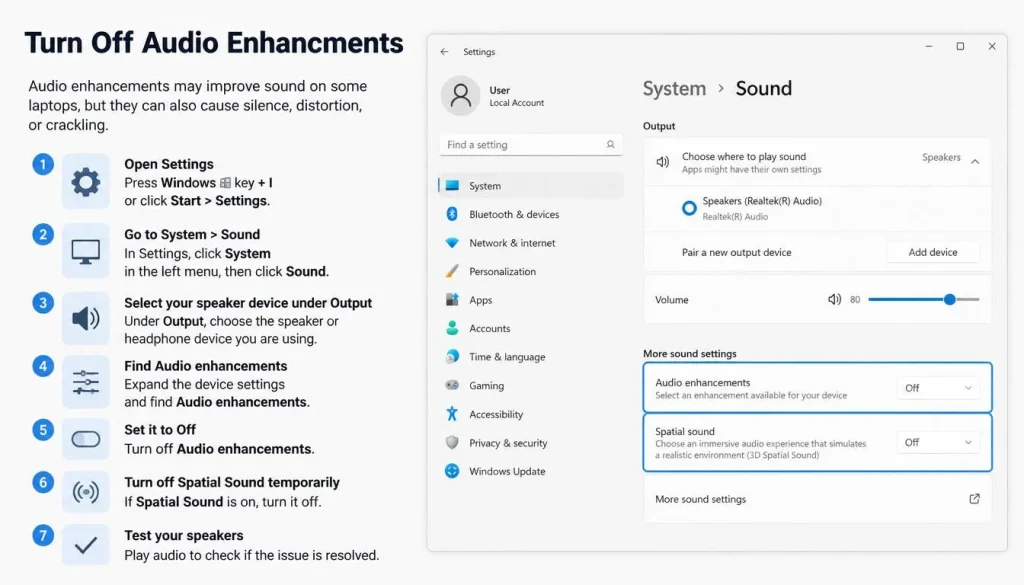The width and height of the screenshot is (1024, 585).
Task: Open Privacy & security settings
Action: click(531, 443)
